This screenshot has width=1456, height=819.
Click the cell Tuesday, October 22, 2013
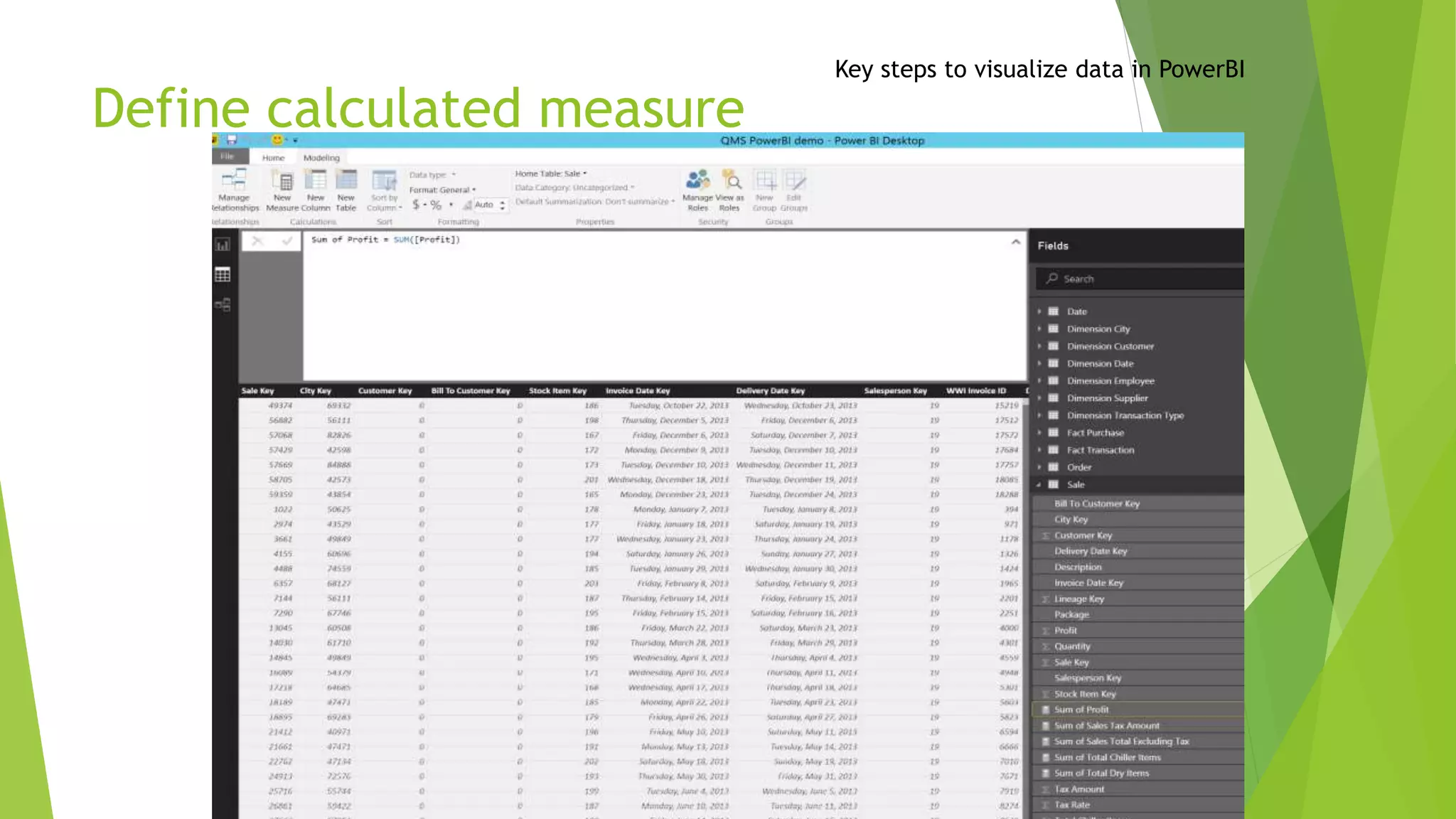click(x=678, y=405)
